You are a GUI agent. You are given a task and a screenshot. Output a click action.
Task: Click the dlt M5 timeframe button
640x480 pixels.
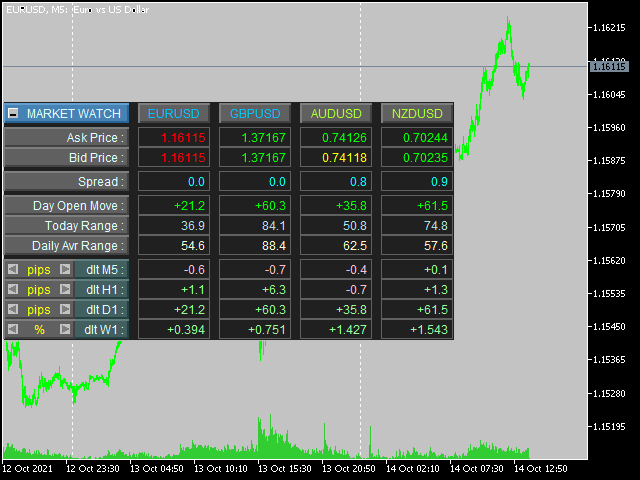coord(103,269)
